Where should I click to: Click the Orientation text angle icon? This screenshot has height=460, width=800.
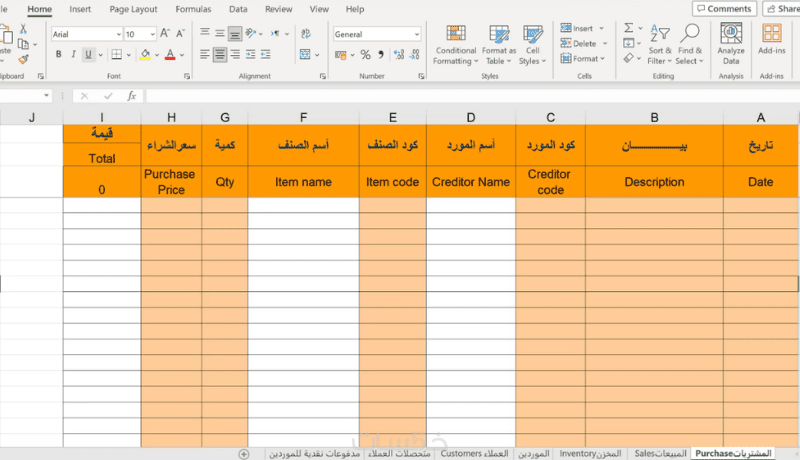251,34
